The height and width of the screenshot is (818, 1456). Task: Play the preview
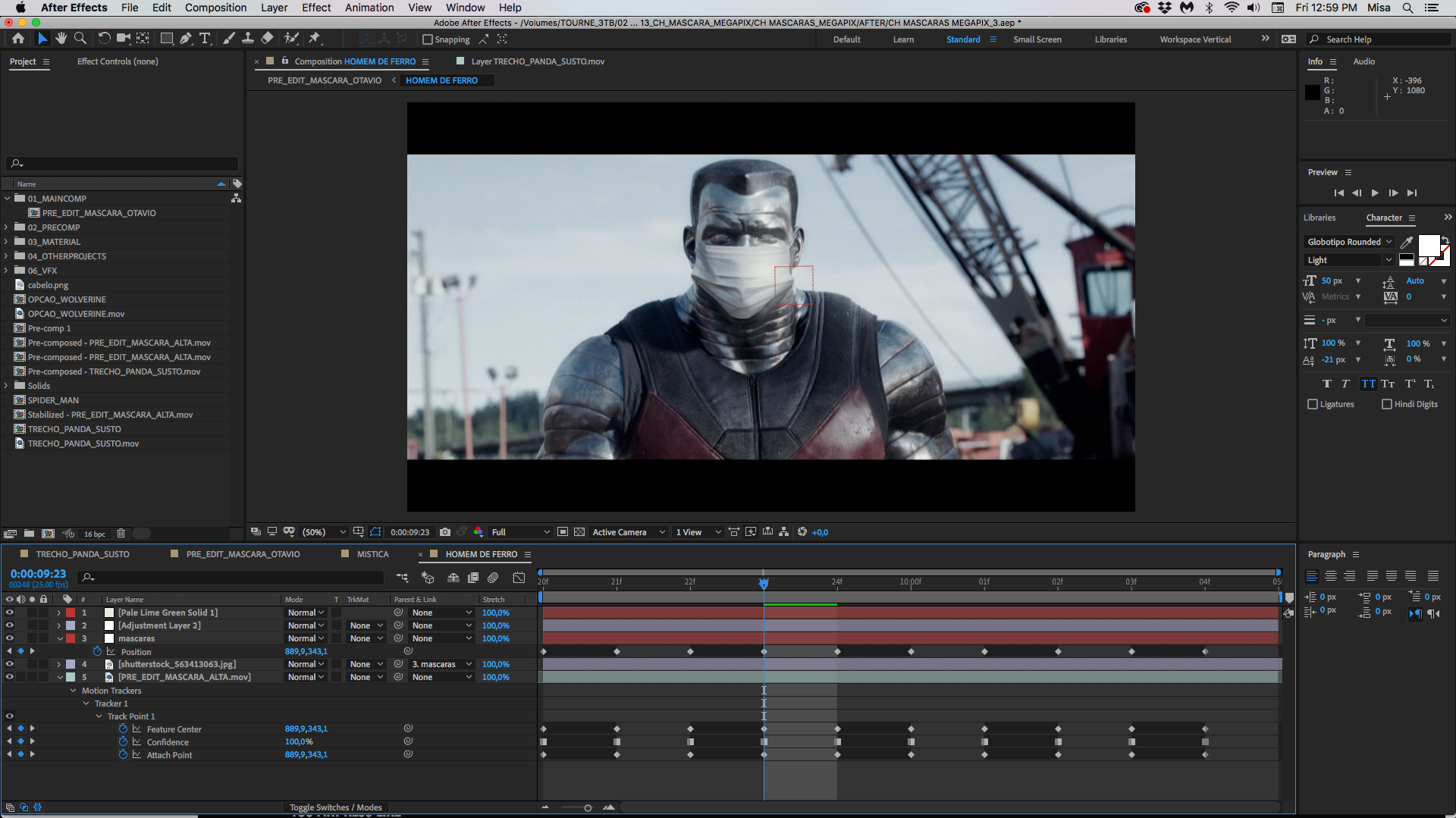1375,193
